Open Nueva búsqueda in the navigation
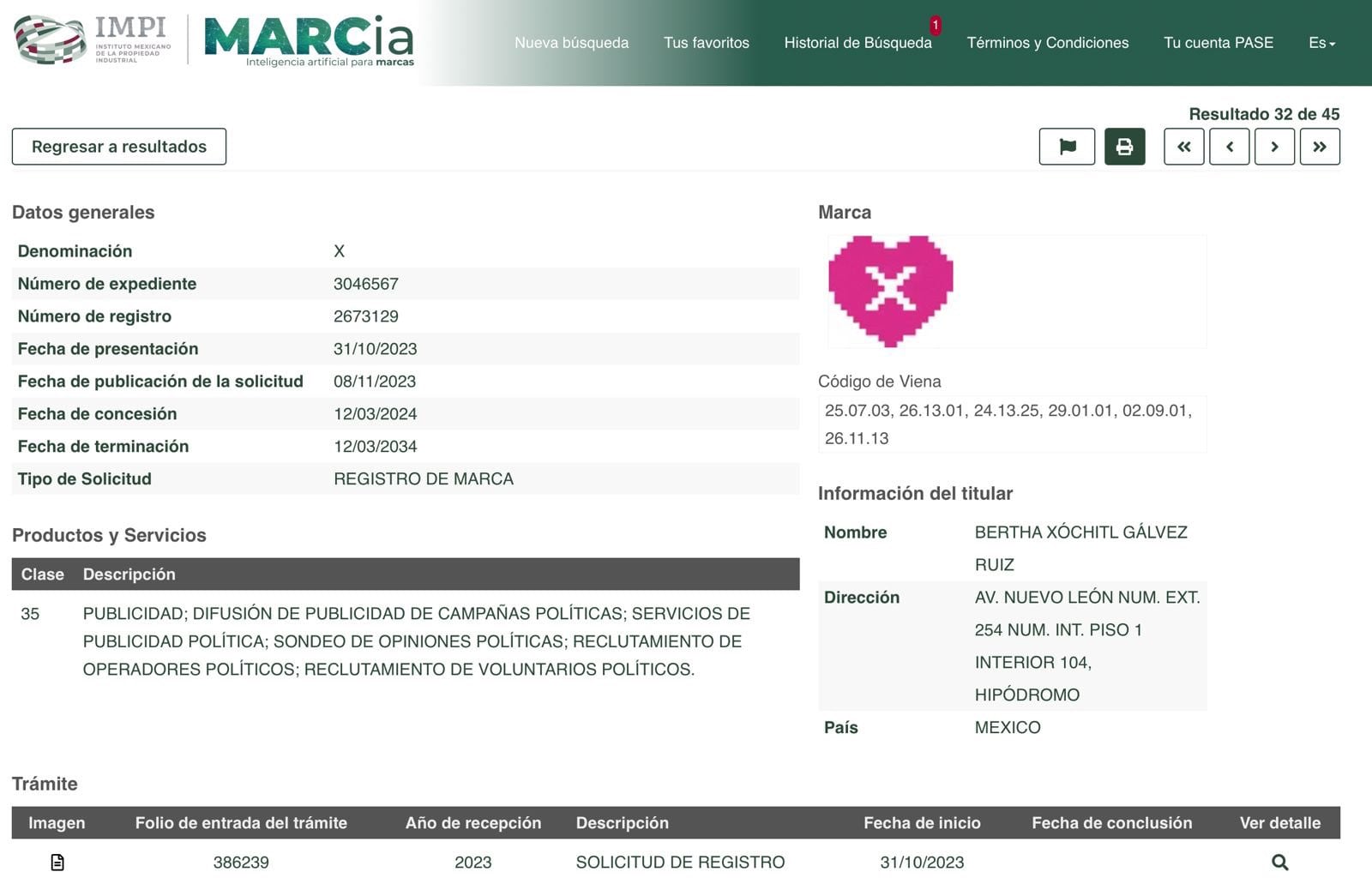Image resolution: width=1372 pixels, height=896 pixels. (x=571, y=43)
